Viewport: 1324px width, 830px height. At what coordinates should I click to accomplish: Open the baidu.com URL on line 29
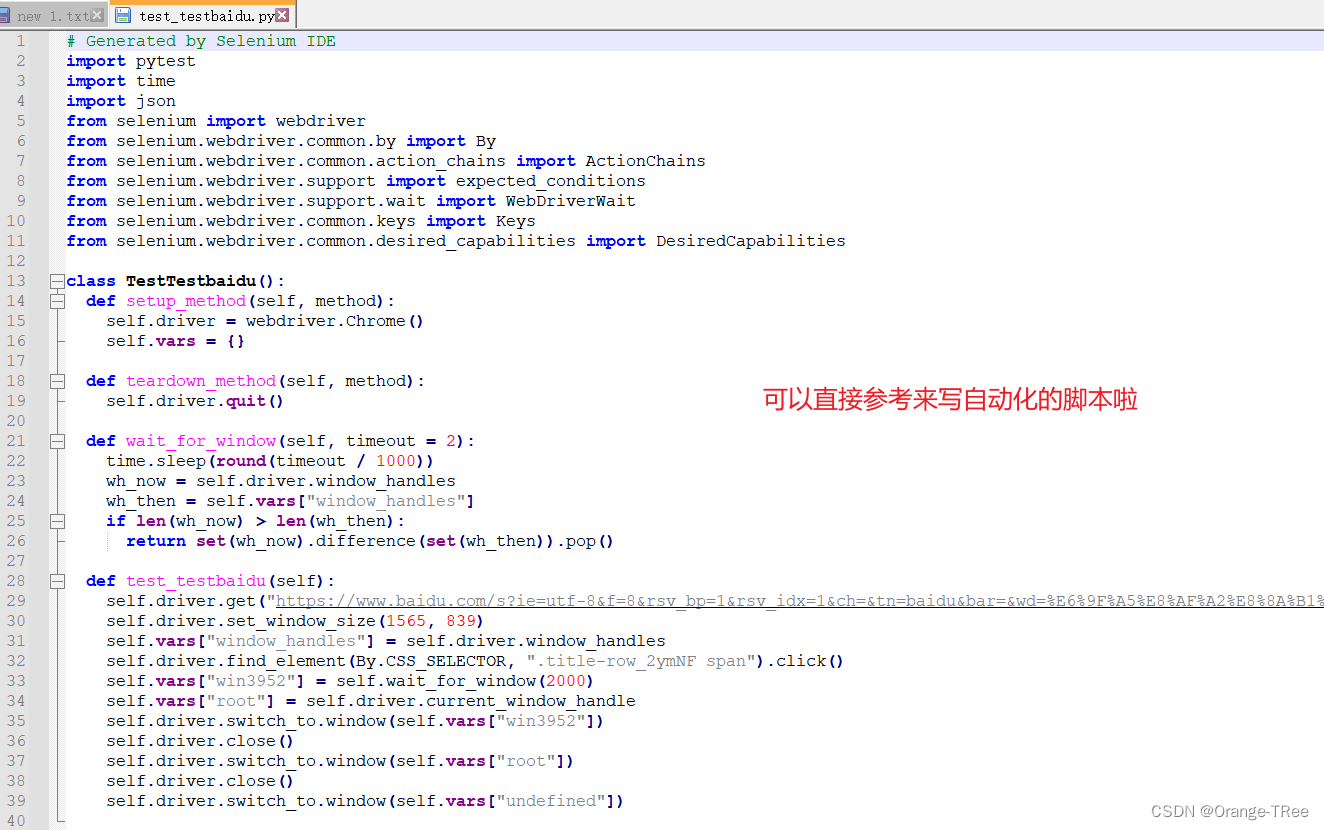pos(799,601)
